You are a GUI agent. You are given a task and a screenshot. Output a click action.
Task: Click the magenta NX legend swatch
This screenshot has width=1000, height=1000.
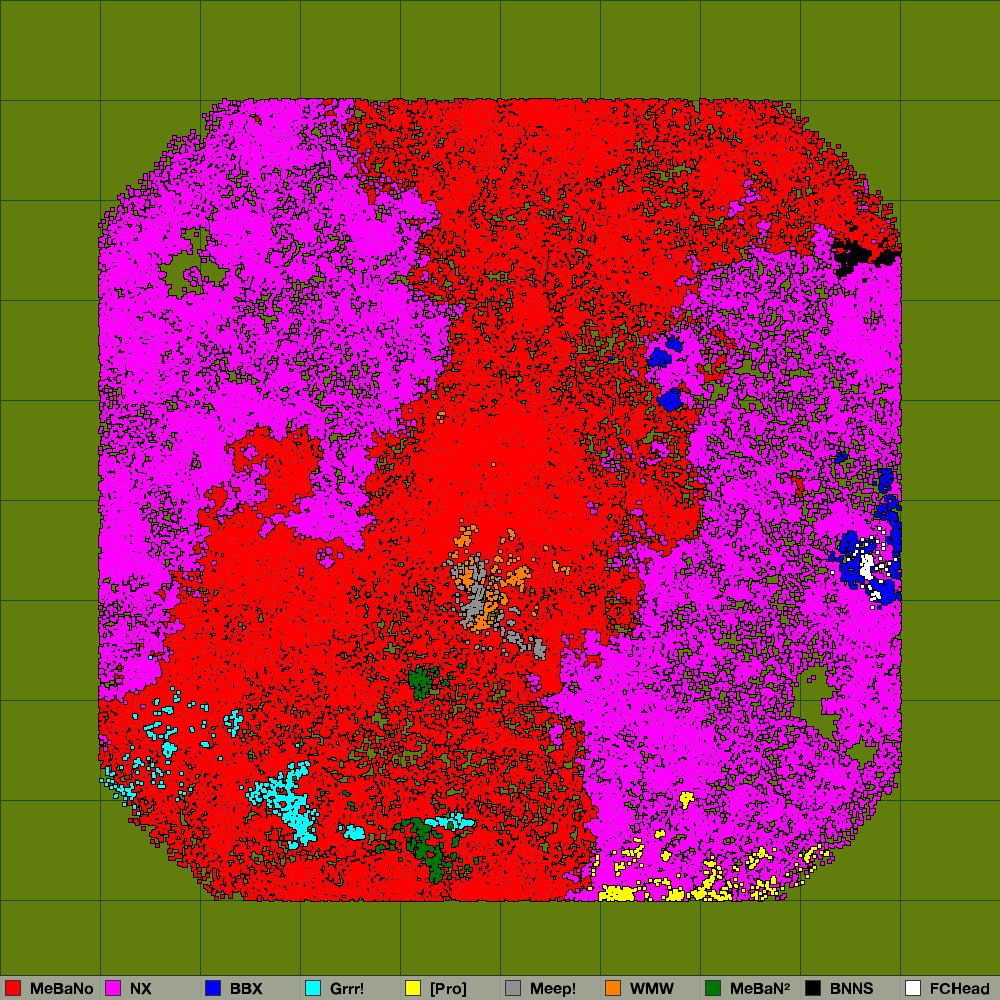pyautogui.click(x=113, y=988)
